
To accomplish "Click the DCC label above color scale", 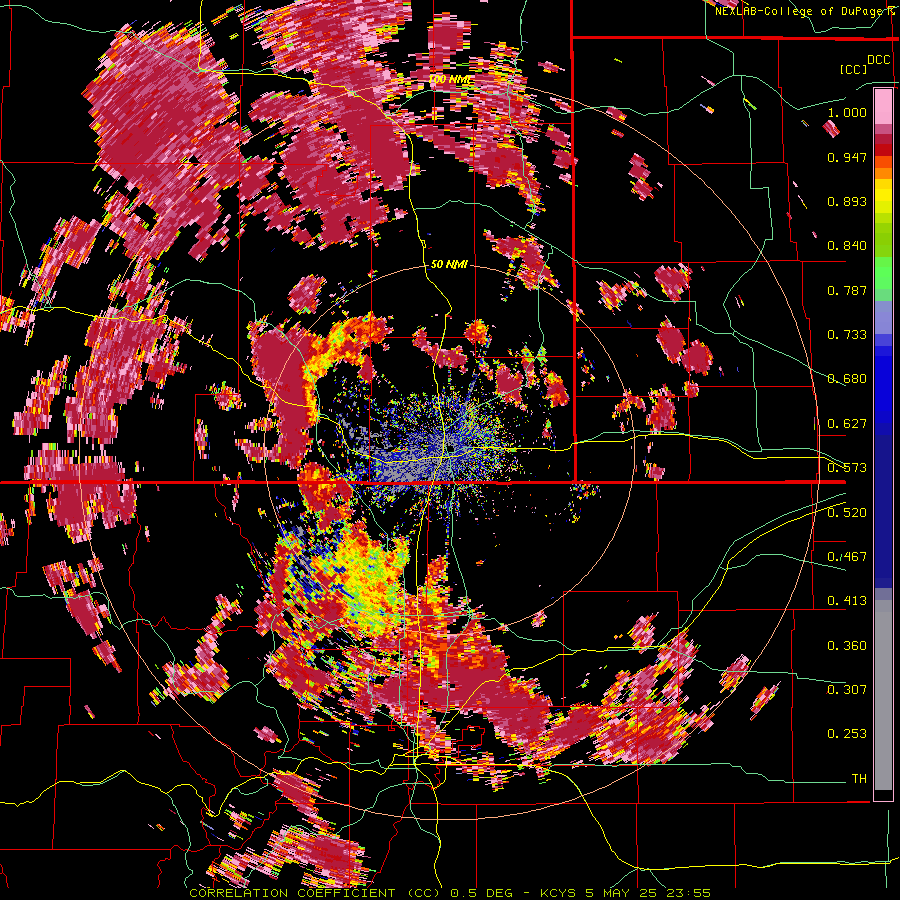I will (878, 60).
